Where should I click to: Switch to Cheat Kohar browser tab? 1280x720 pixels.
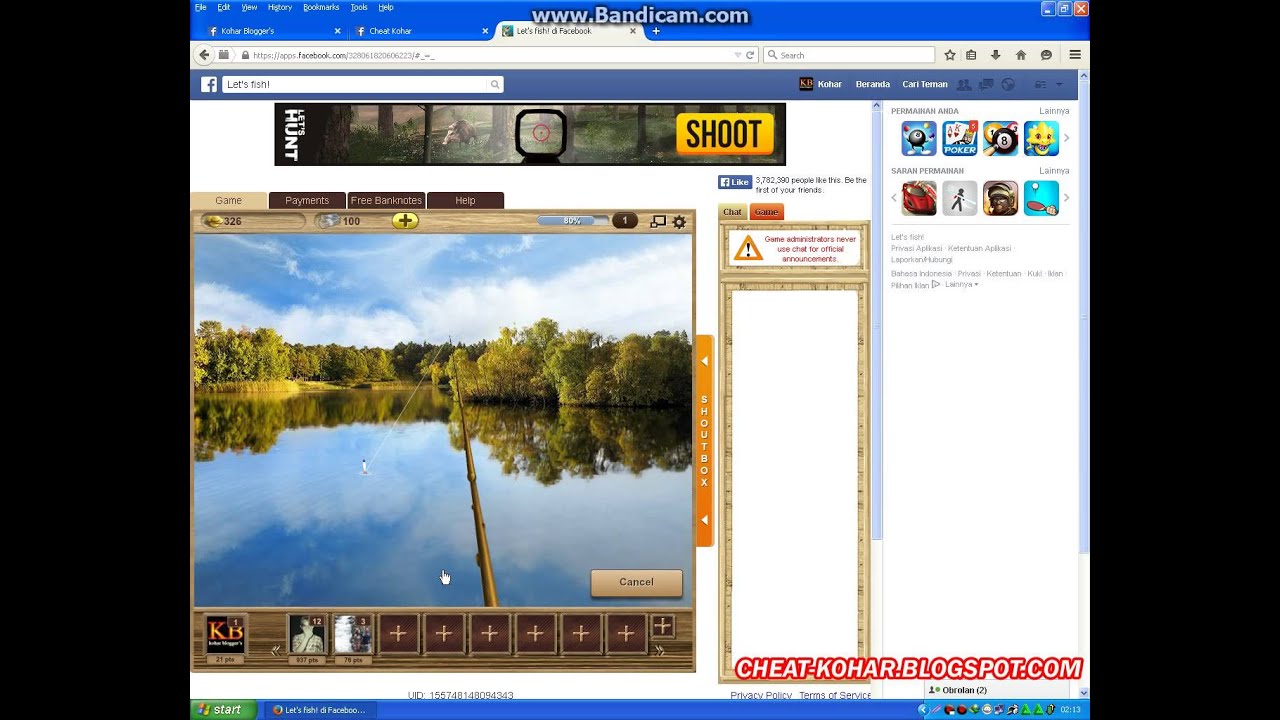click(420, 31)
